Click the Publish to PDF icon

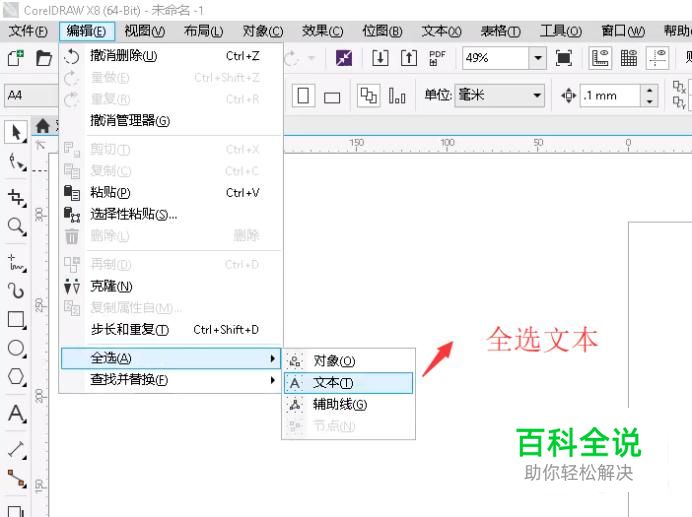click(437, 58)
